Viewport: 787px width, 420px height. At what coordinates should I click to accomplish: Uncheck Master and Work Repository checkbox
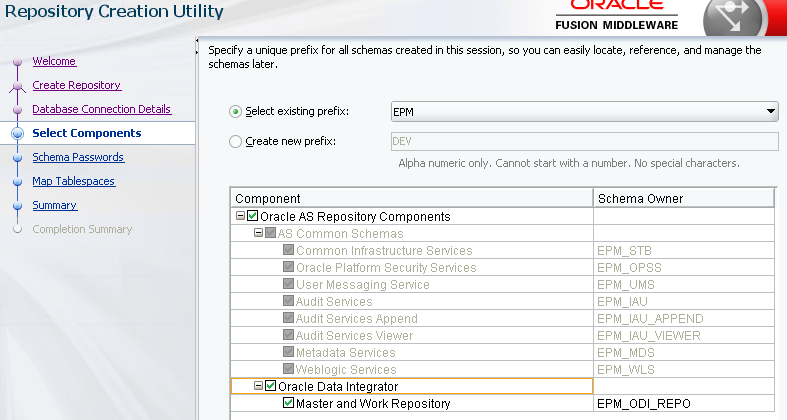(x=288, y=402)
